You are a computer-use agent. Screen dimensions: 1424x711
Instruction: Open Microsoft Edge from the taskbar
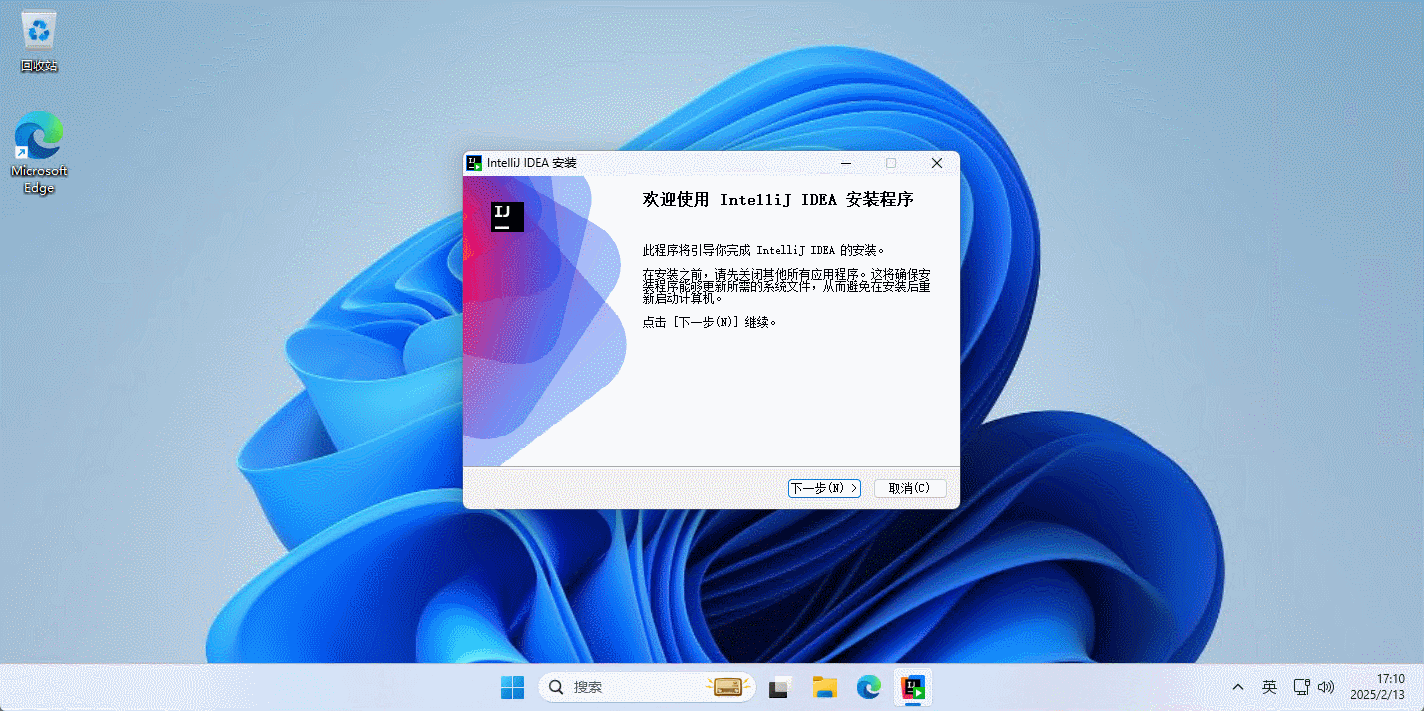(868, 687)
